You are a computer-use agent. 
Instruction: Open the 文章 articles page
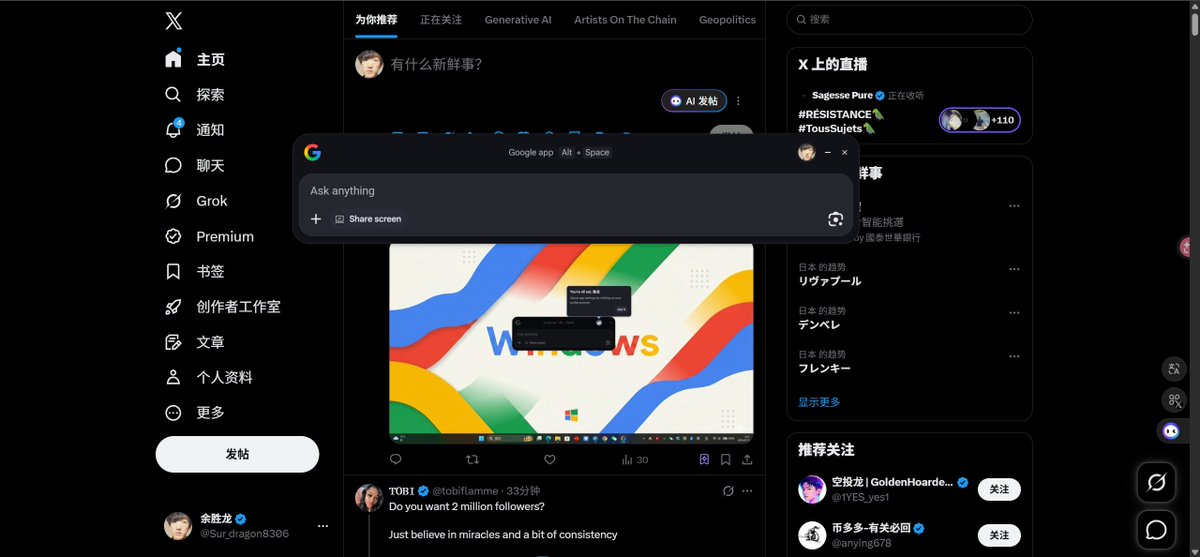(x=196, y=342)
